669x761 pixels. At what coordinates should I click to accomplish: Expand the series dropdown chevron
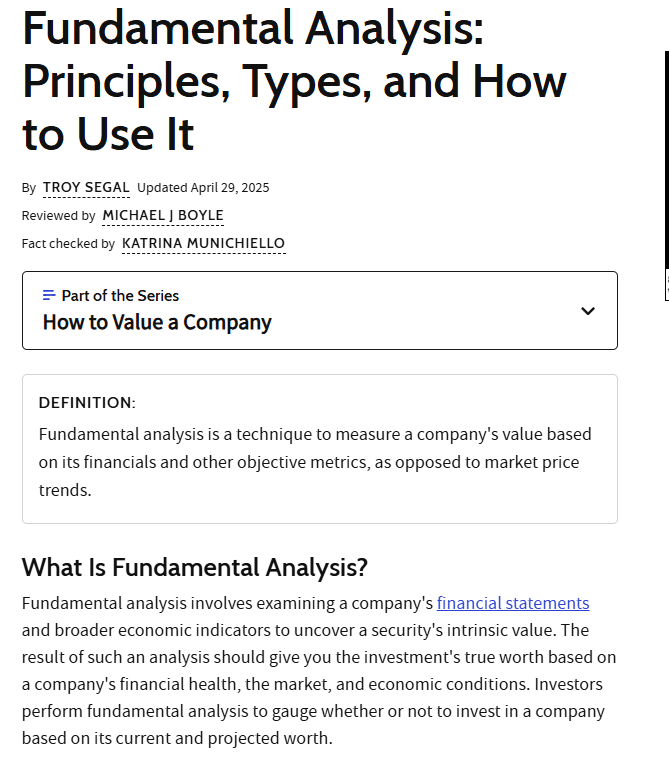(x=588, y=311)
